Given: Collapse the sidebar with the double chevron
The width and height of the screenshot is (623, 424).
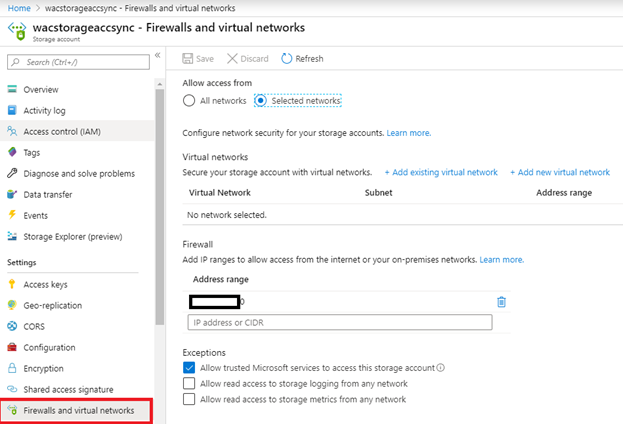Looking at the screenshot, I should (158, 55).
